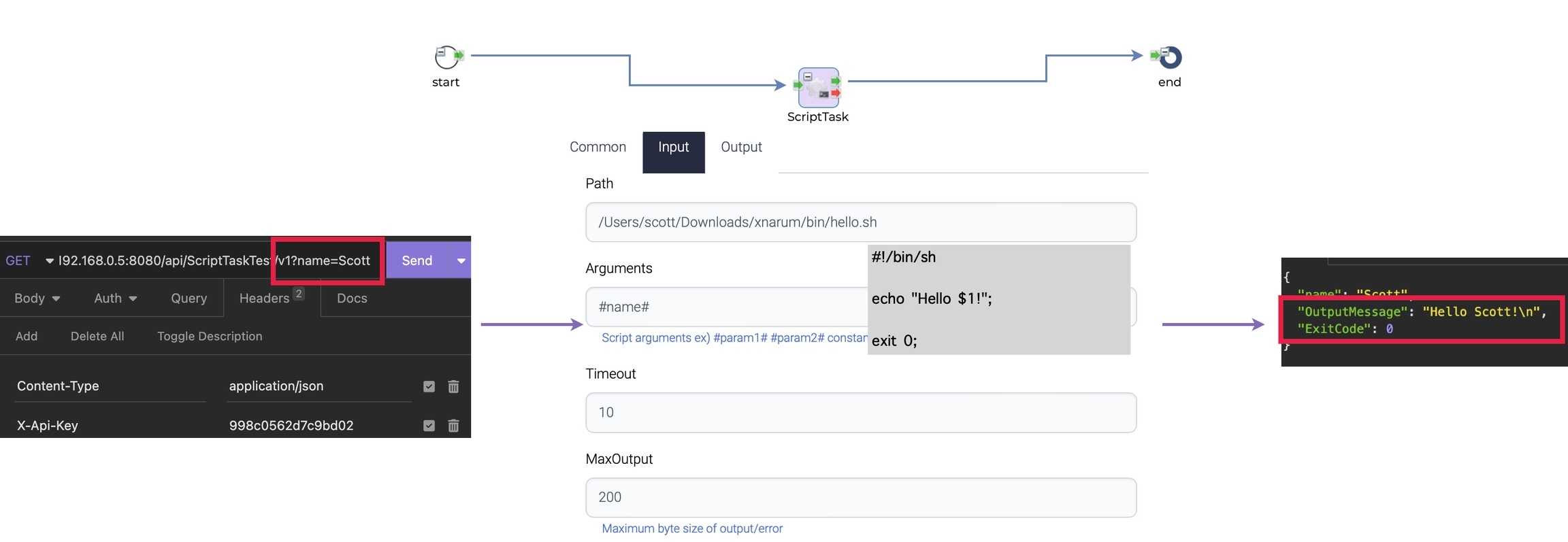This screenshot has width=1568, height=542.
Task: Switch to the Query tab
Action: [x=189, y=298]
